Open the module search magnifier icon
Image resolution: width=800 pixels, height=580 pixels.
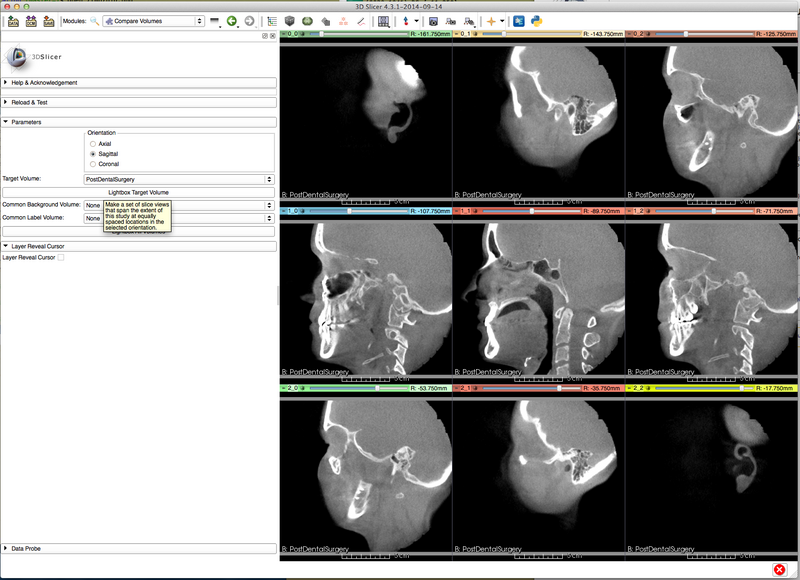[94, 20]
